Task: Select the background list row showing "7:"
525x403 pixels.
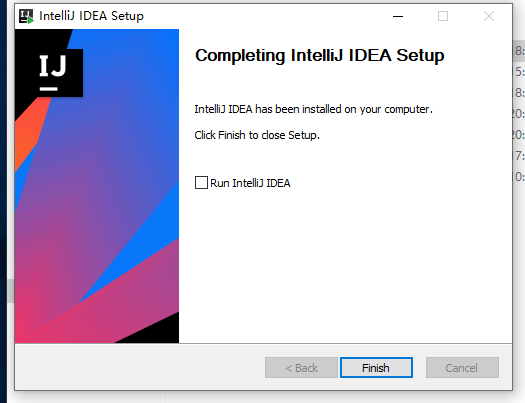Action: tap(519, 156)
